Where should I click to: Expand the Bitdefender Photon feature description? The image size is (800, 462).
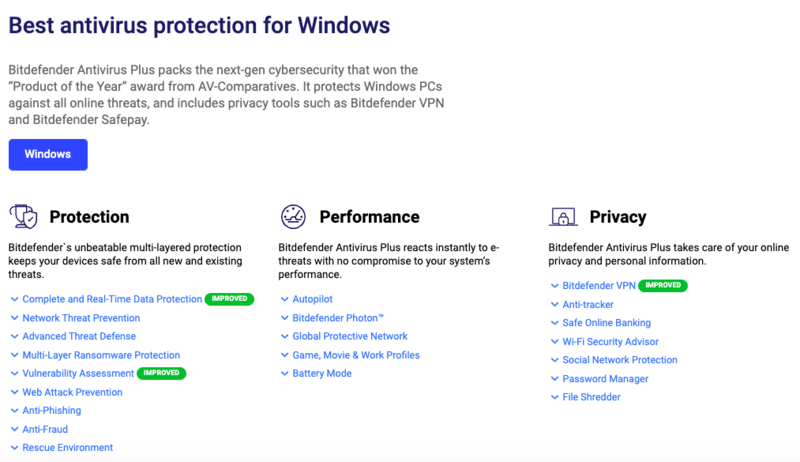tap(338, 318)
